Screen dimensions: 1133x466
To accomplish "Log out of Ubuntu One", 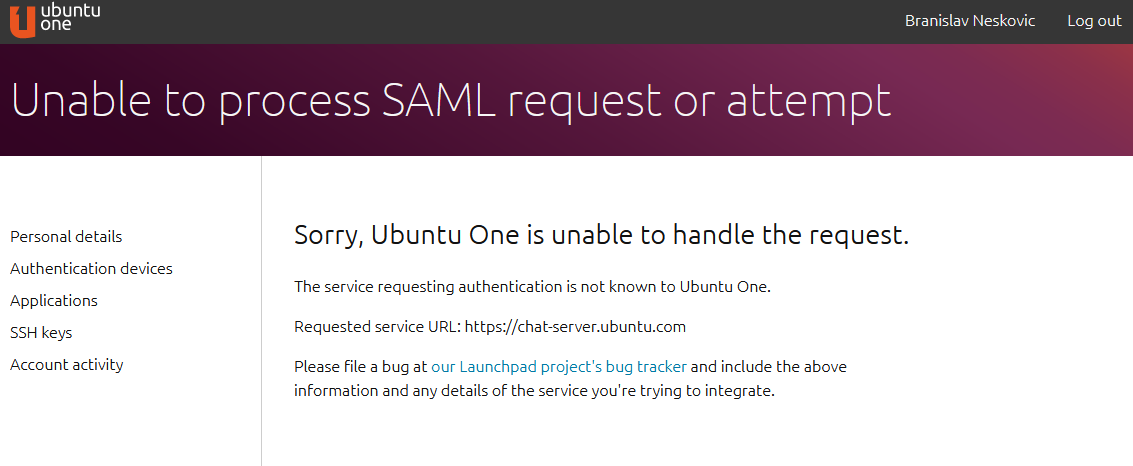I will tap(1094, 21).
